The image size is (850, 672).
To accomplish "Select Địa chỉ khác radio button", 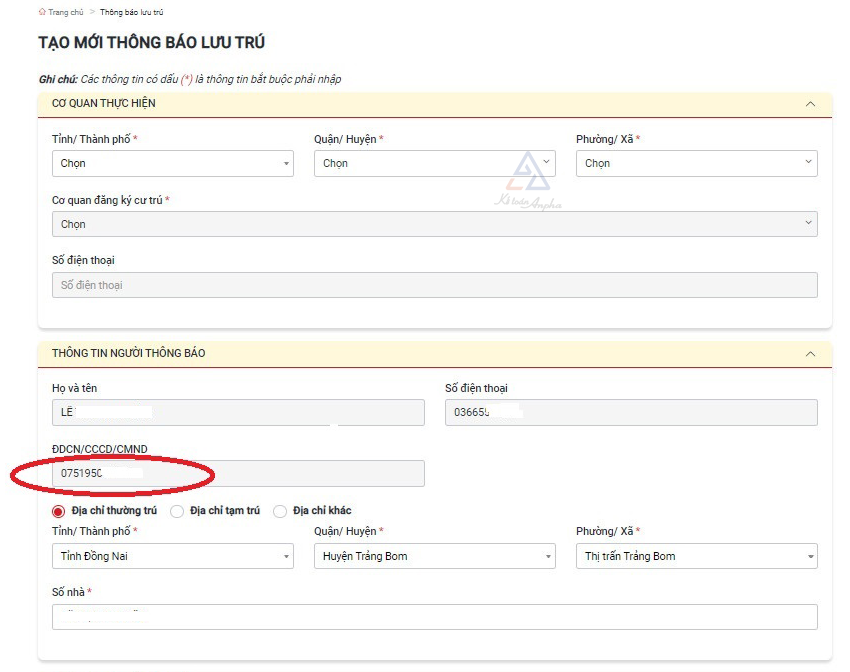I will coord(280,511).
